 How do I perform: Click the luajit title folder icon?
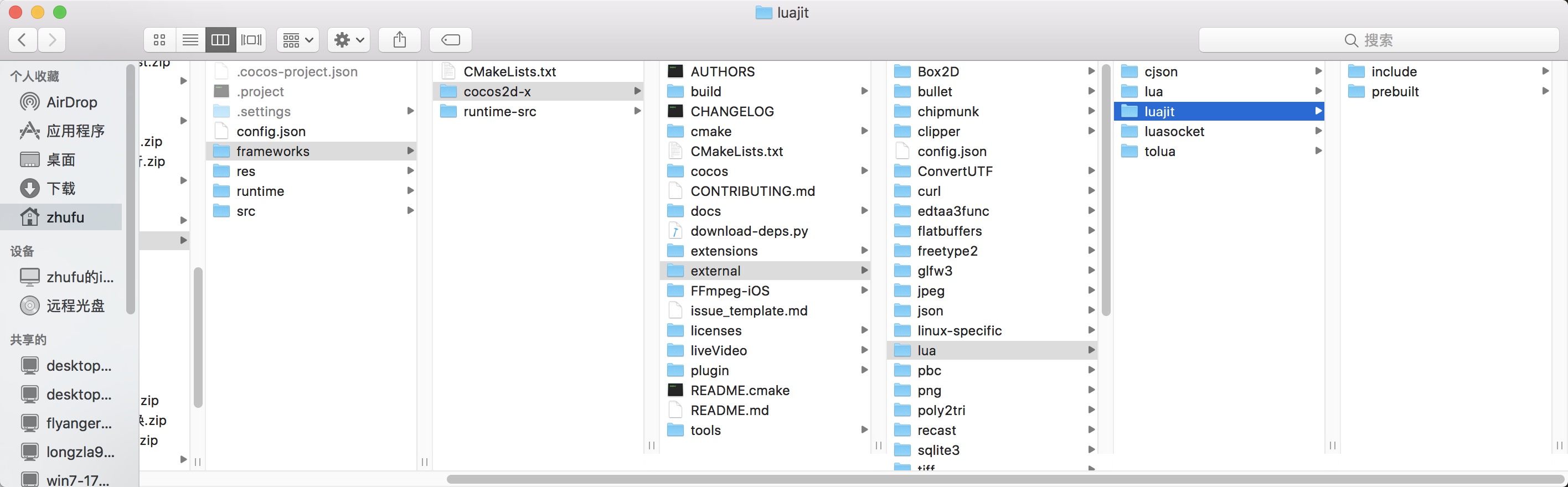764,13
